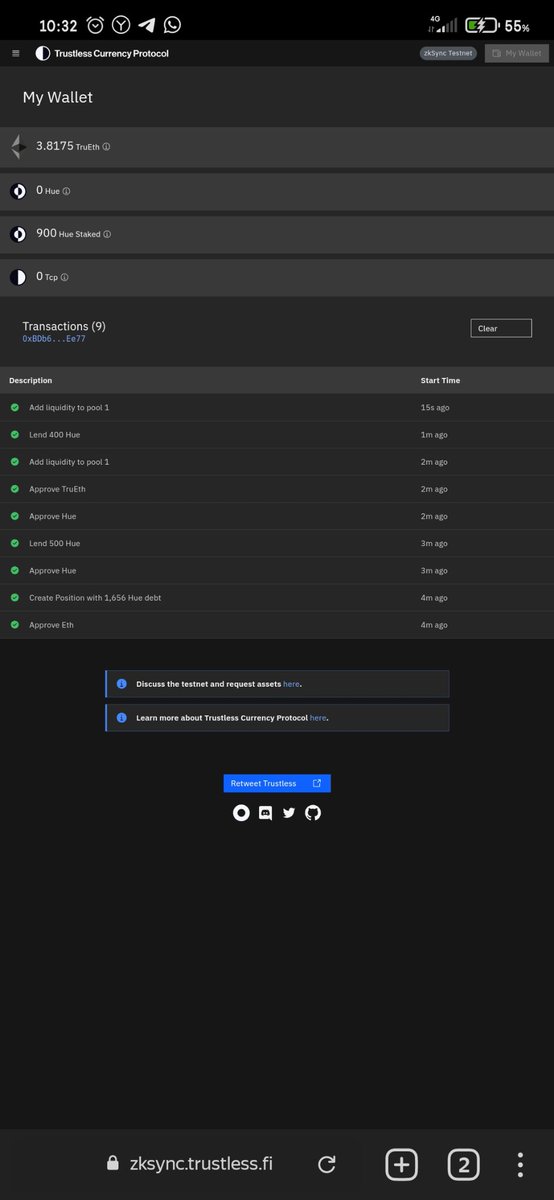Open a new browser tab with plus icon
Image resolution: width=554 pixels, height=1200 pixels.
401,1164
